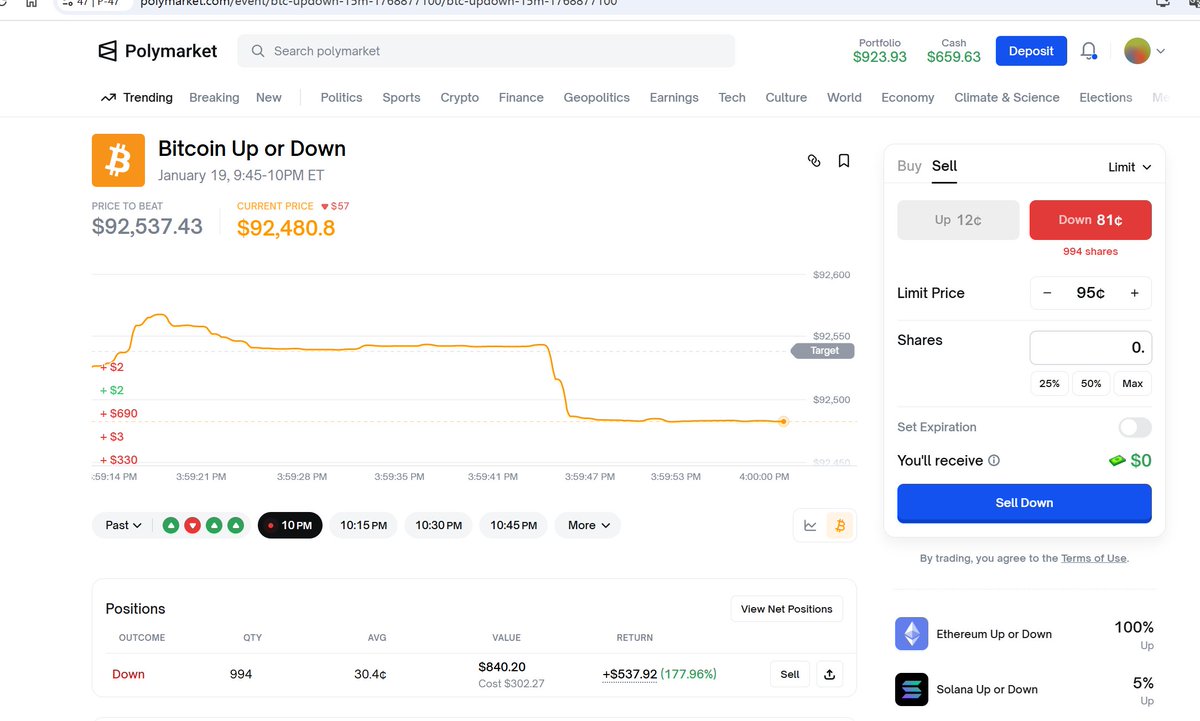Set shares to 25%
The image size is (1200, 721).
point(1049,384)
